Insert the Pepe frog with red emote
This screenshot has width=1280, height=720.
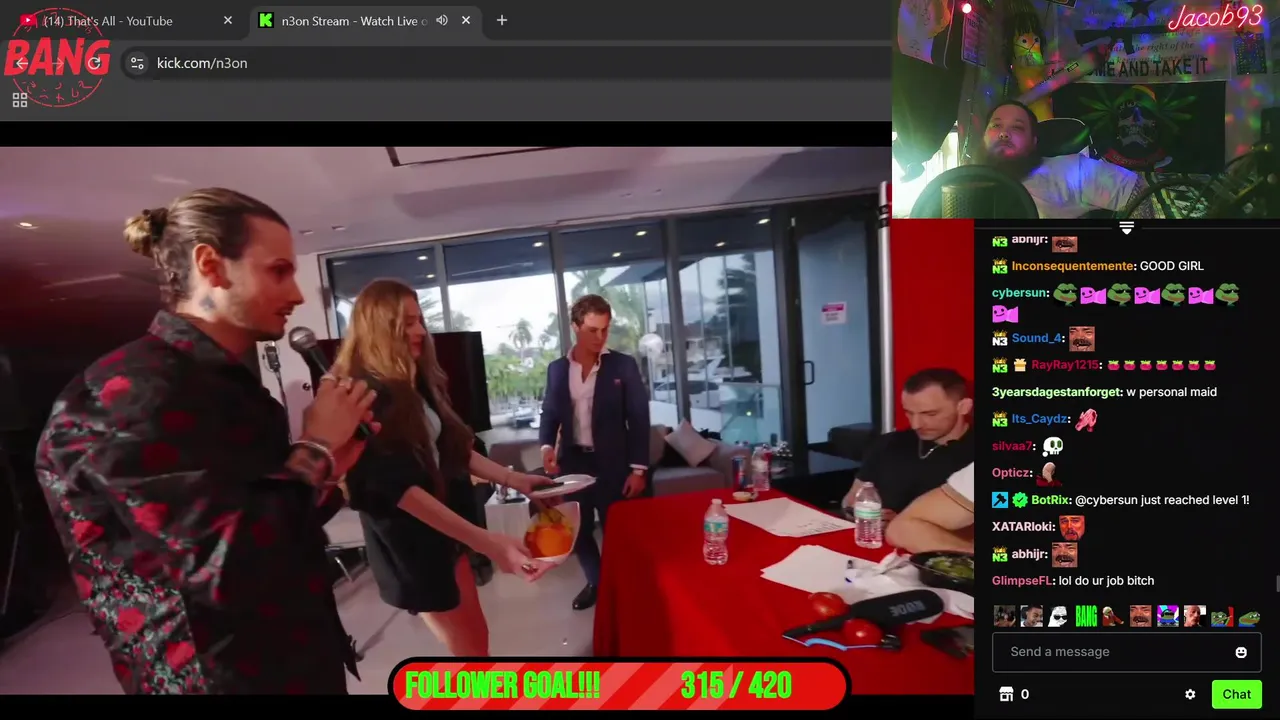click(1221, 617)
